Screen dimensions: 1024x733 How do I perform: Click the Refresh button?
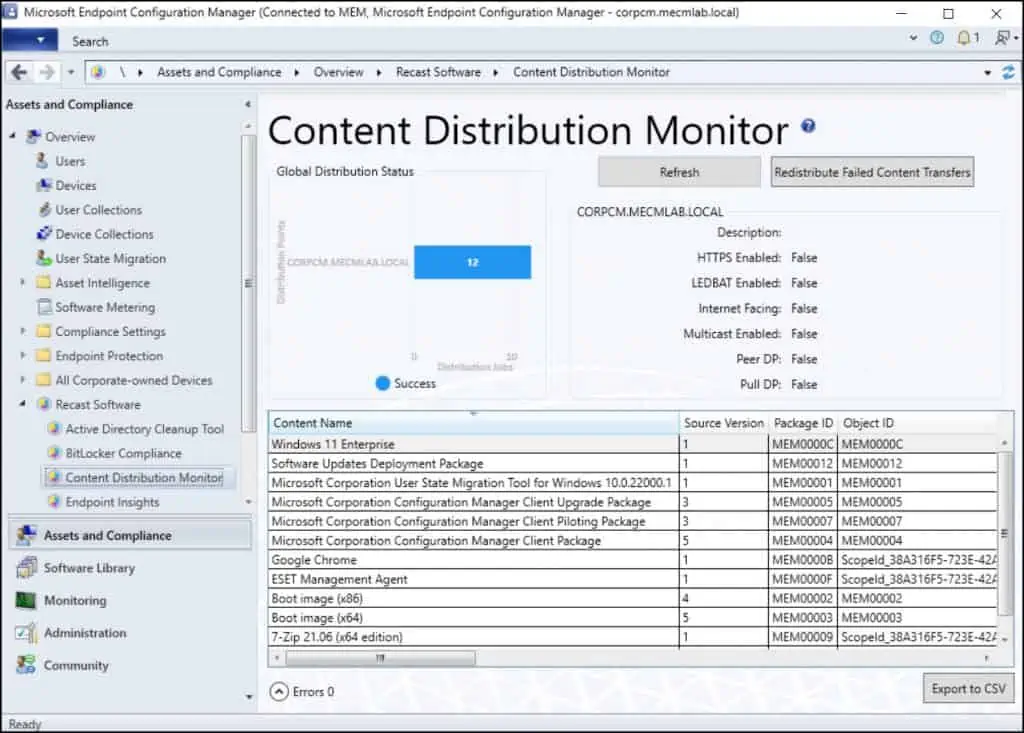tap(679, 172)
